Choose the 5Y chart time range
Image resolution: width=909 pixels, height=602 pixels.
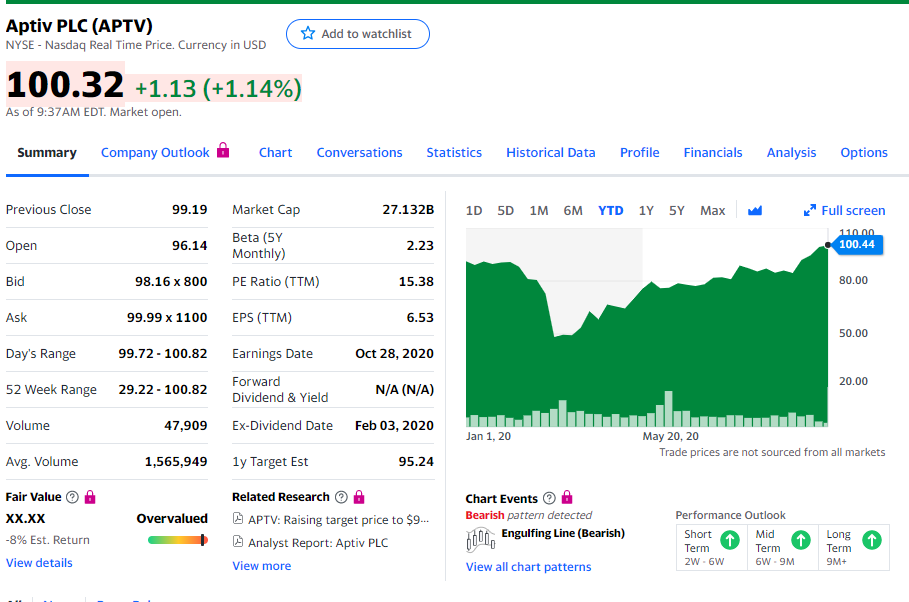point(677,210)
